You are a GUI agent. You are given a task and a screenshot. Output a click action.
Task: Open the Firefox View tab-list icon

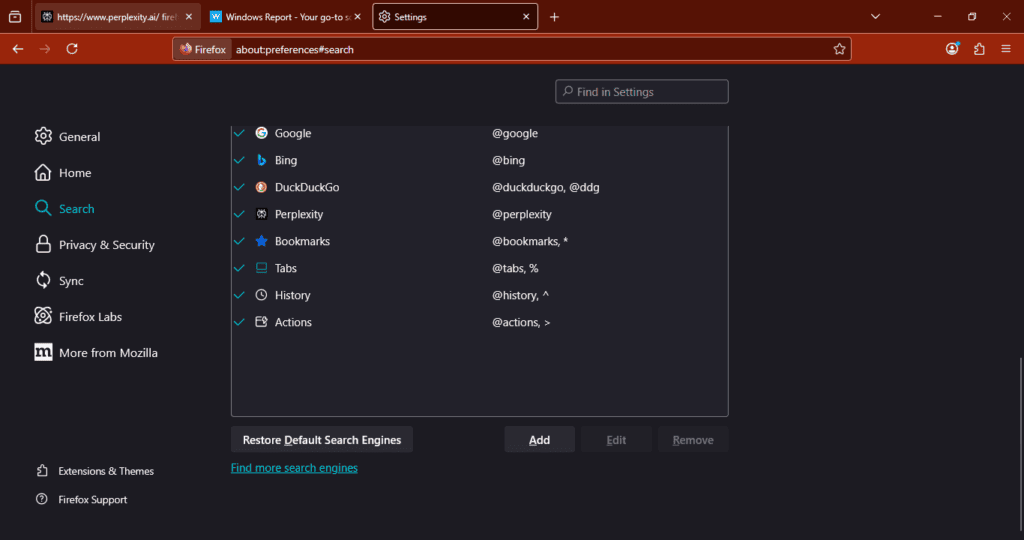point(15,17)
